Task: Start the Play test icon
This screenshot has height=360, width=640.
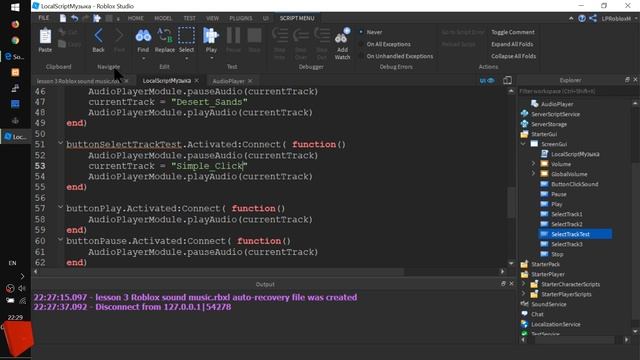Action: 211,36
